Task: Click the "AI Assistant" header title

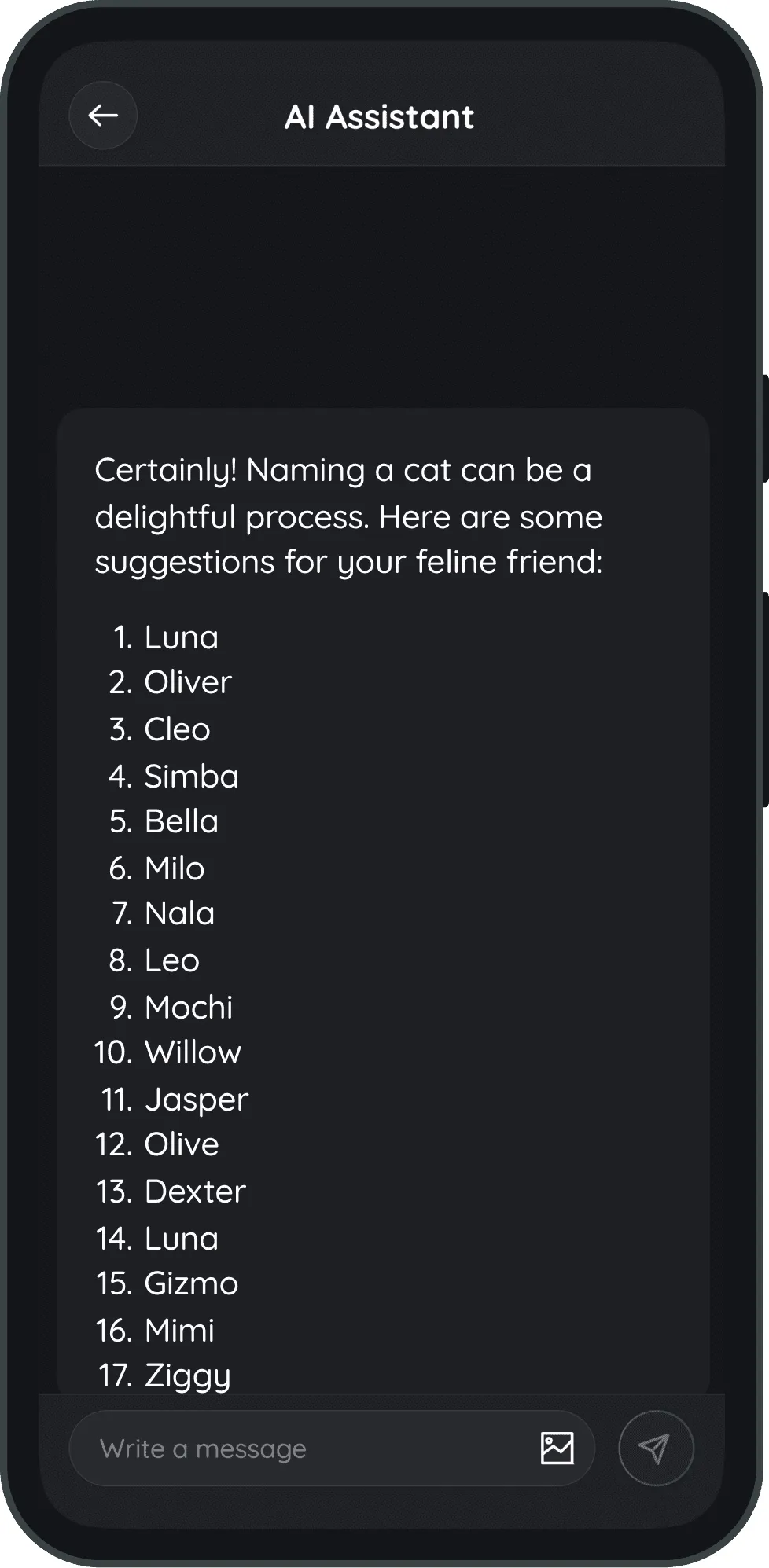Action: [379, 117]
